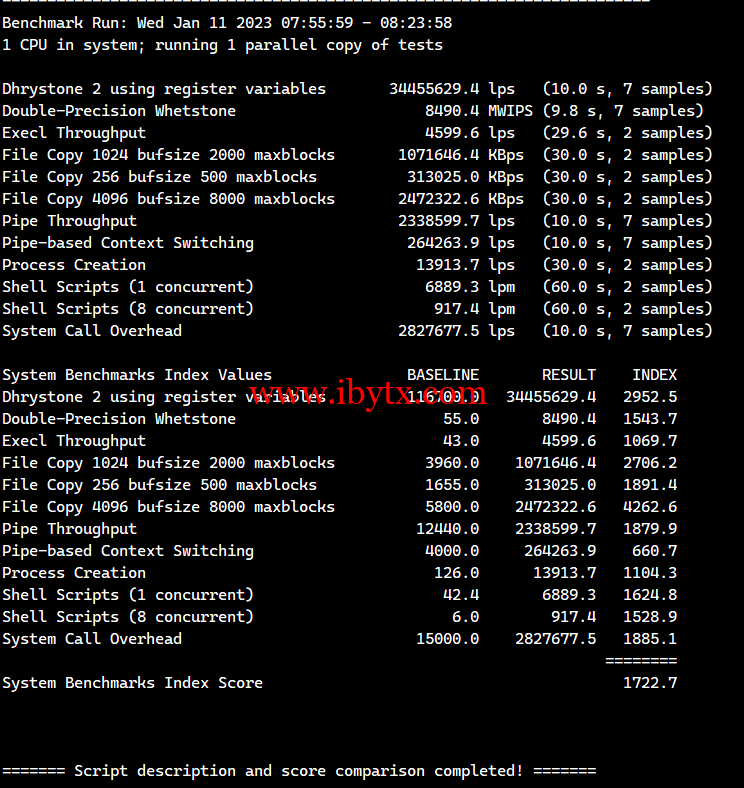This screenshot has width=744, height=788.
Task: Click the Double-Precision Whetstone index 1543.7
Action: pyautogui.click(x=649, y=419)
